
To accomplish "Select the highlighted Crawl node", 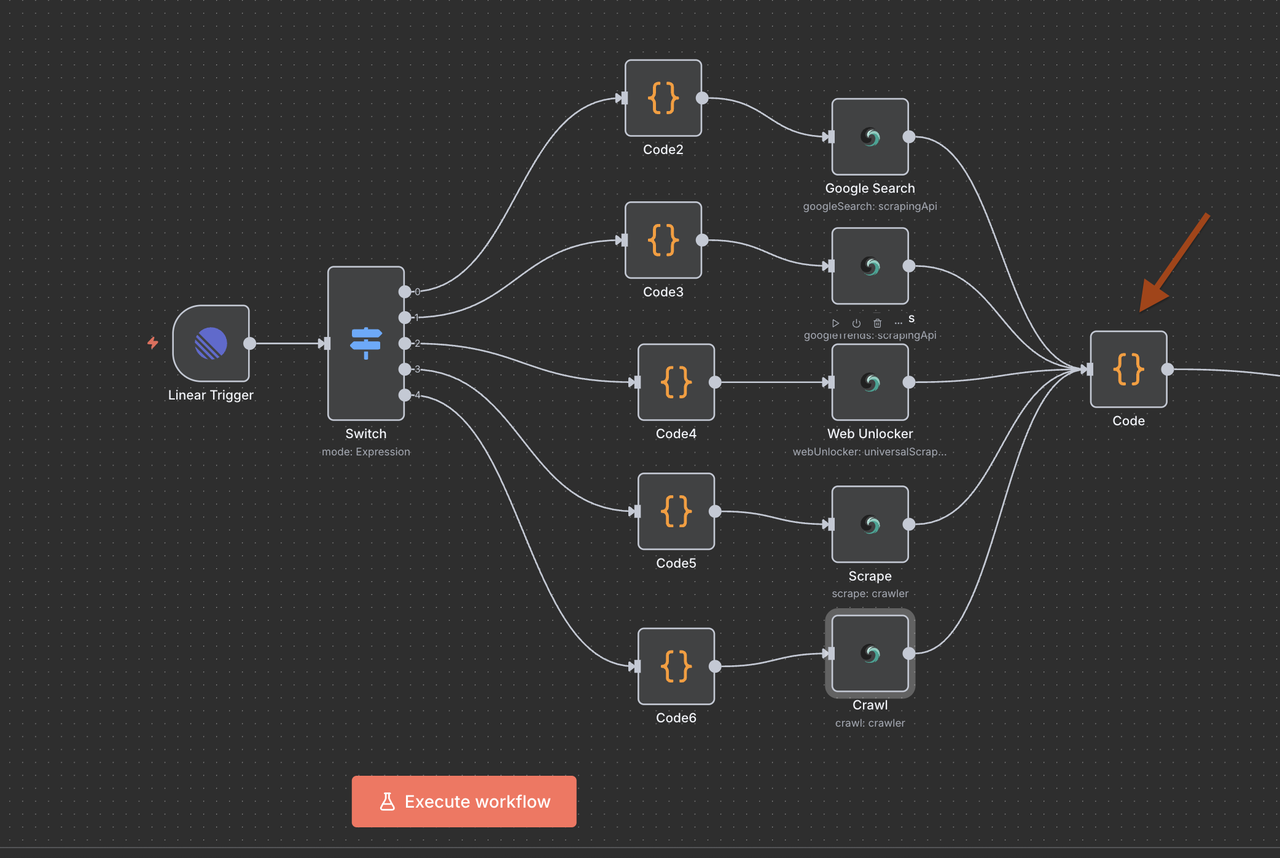I will [x=870, y=653].
